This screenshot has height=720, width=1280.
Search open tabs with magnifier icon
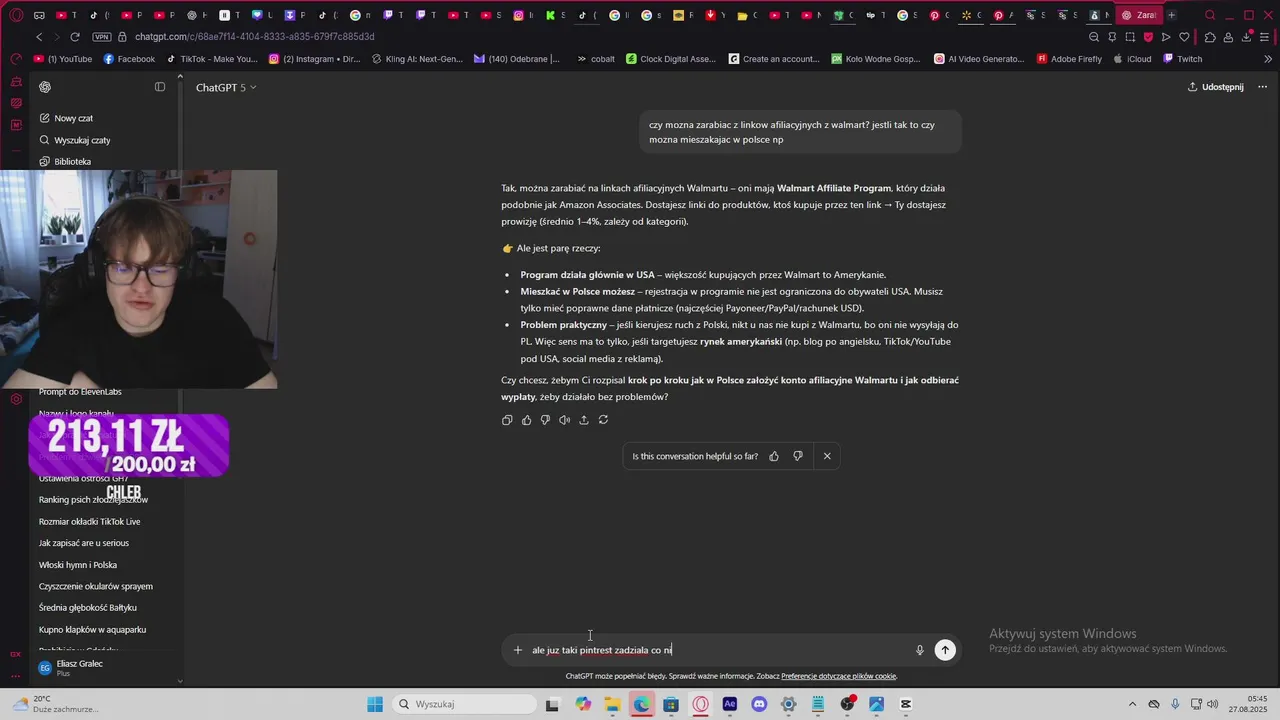point(1210,15)
